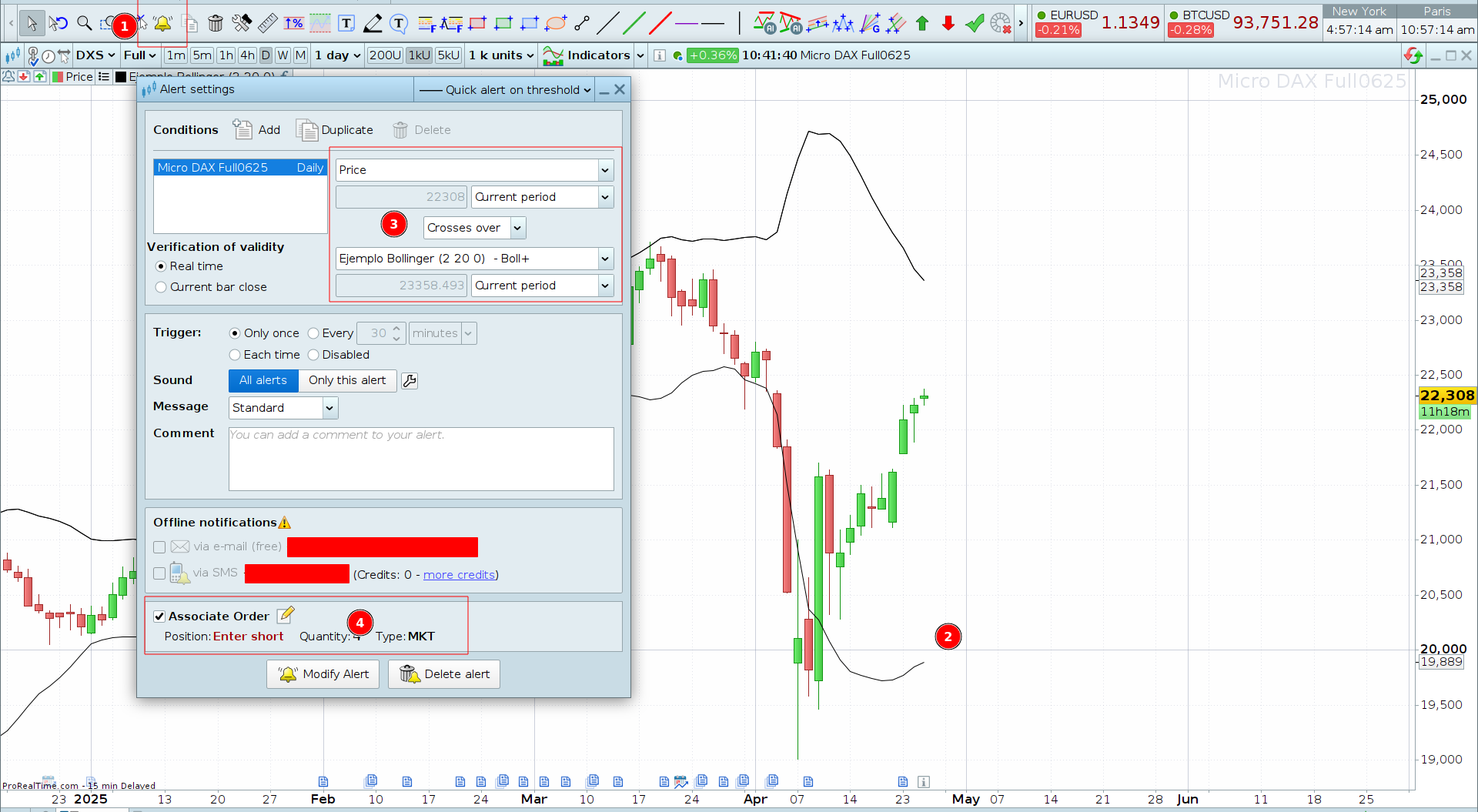The height and width of the screenshot is (812, 1478).
Task: Select the red down arrow marker tool
Action: point(948,23)
